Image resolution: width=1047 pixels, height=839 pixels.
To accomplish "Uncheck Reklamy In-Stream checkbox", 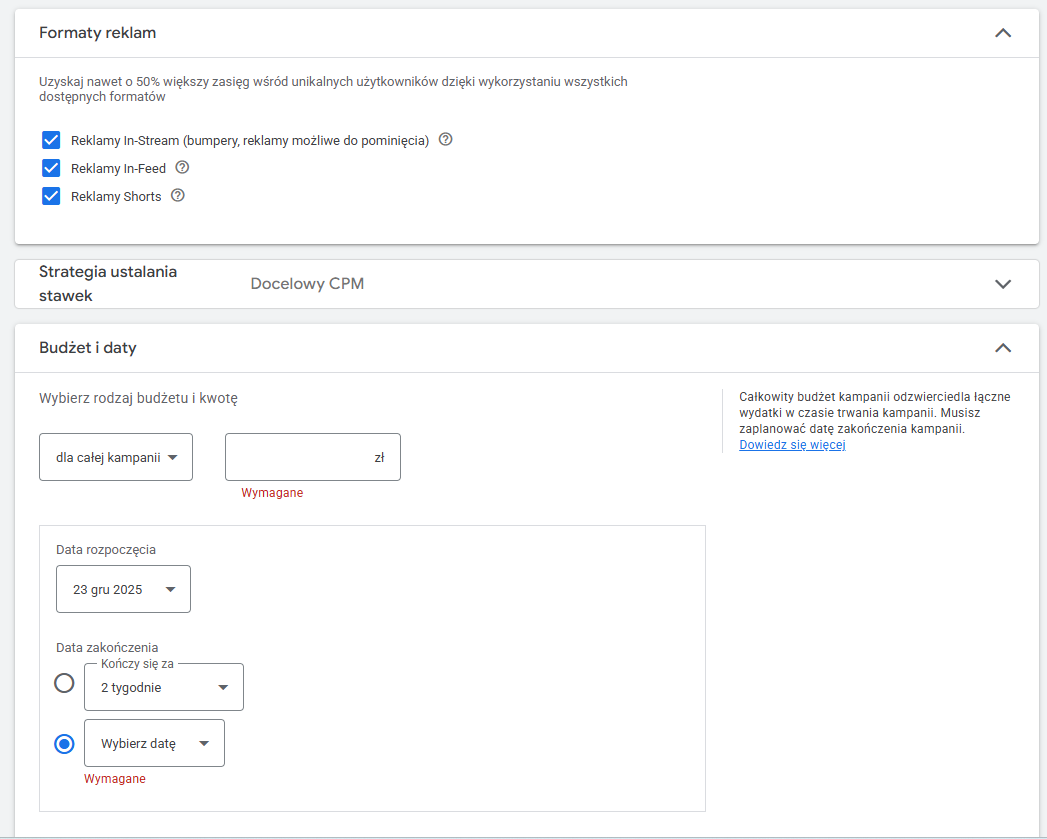I will coord(52,140).
